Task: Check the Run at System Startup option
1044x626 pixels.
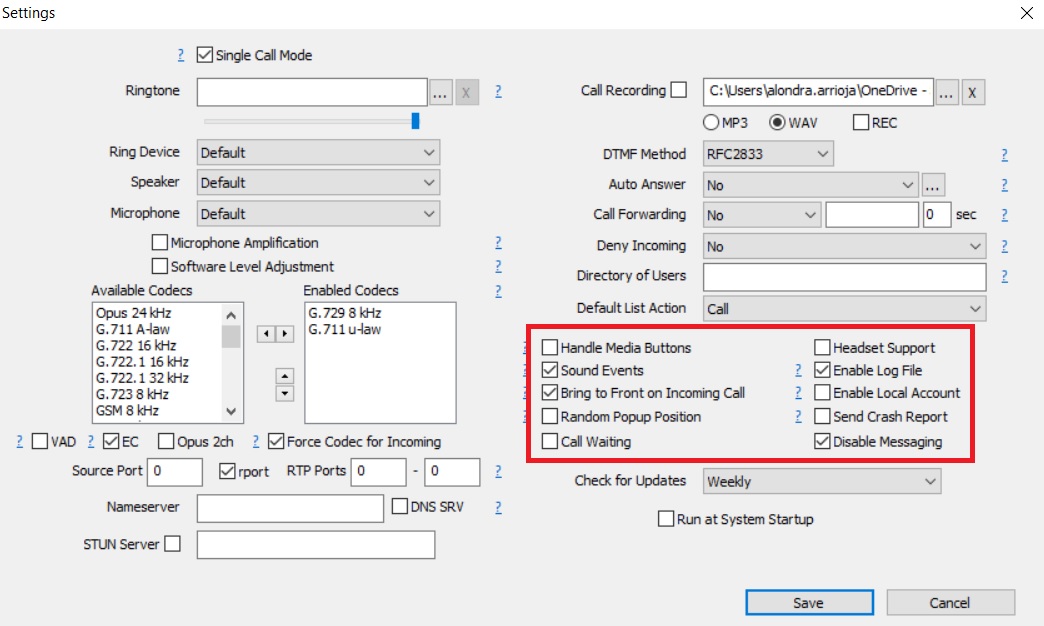Action: pyautogui.click(x=666, y=519)
